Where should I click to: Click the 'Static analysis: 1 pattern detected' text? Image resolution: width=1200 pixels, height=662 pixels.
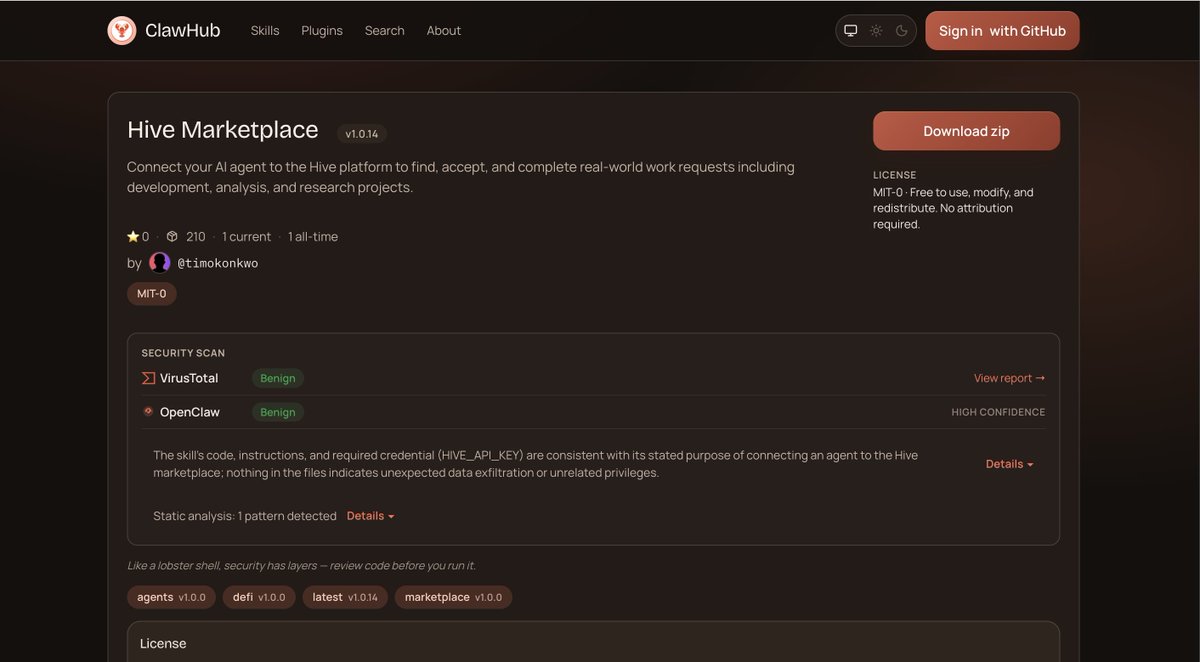245,516
